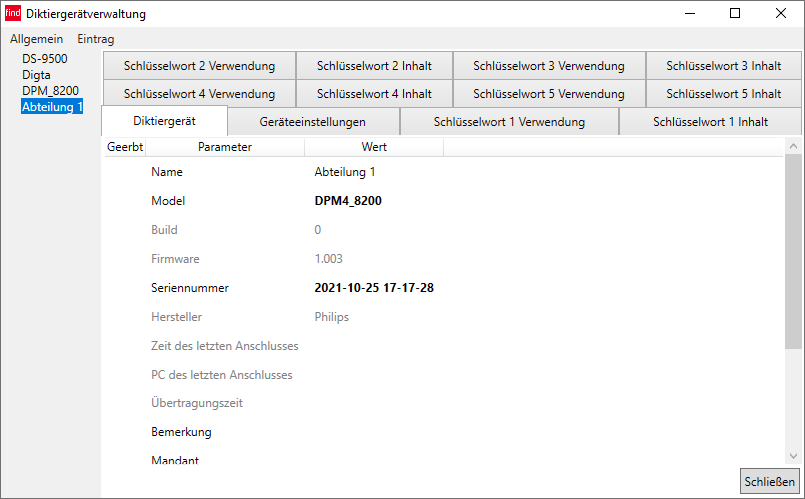Minimize the Diktiergerätverwaltung window
805x499 pixels.
tap(690, 13)
